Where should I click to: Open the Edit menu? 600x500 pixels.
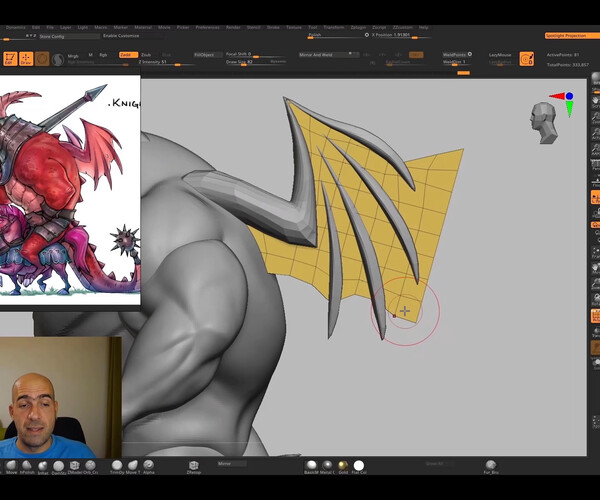[x=36, y=28]
